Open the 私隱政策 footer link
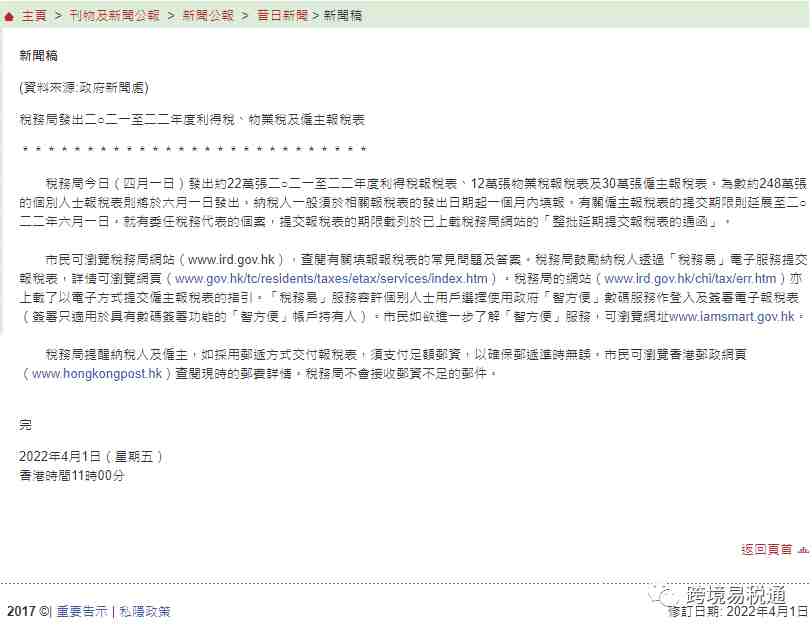Screen dimensions: 812x631 click(x=145, y=611)
